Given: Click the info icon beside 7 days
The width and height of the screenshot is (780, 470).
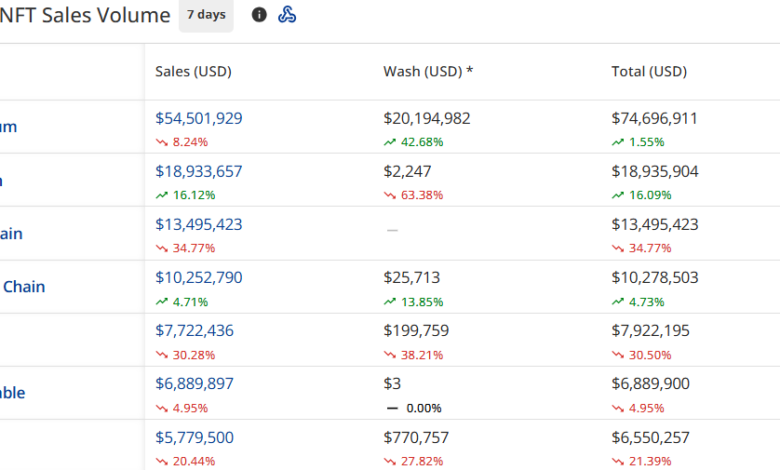Looking at the screenshot, I should [x=259, y=15].
